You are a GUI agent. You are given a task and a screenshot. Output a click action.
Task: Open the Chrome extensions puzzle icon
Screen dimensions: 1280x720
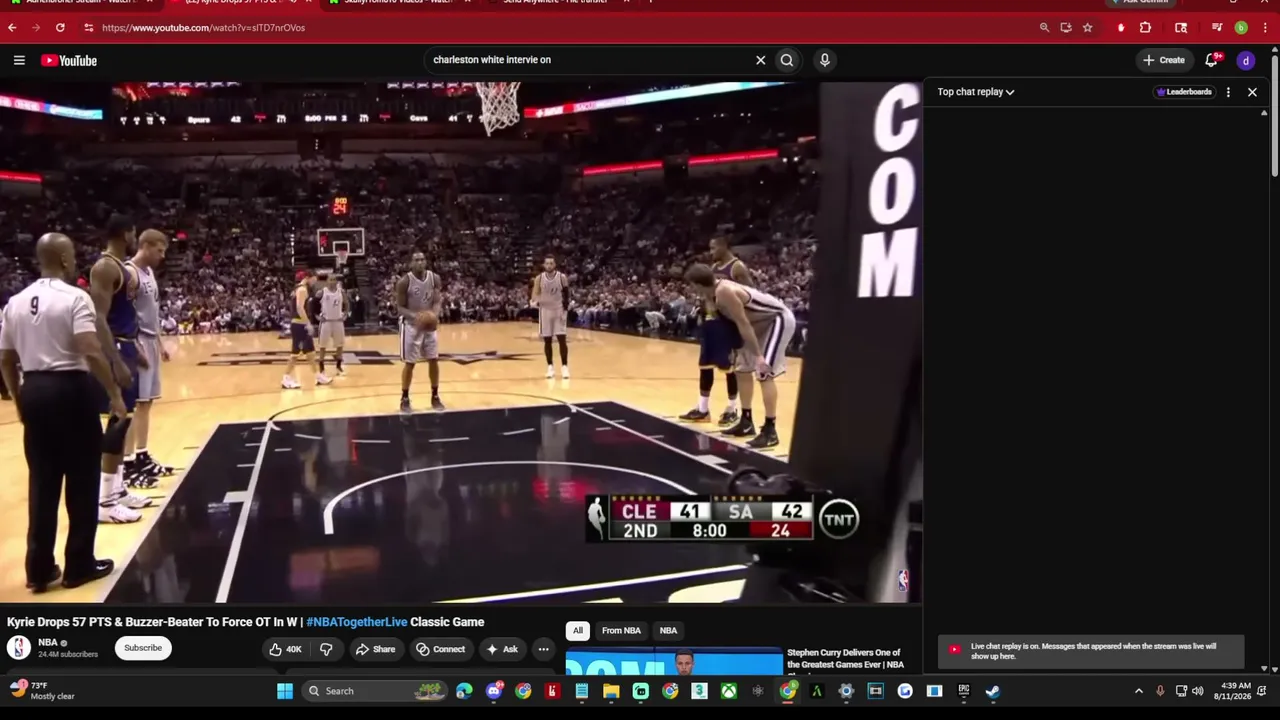[x=1146, y=28]
